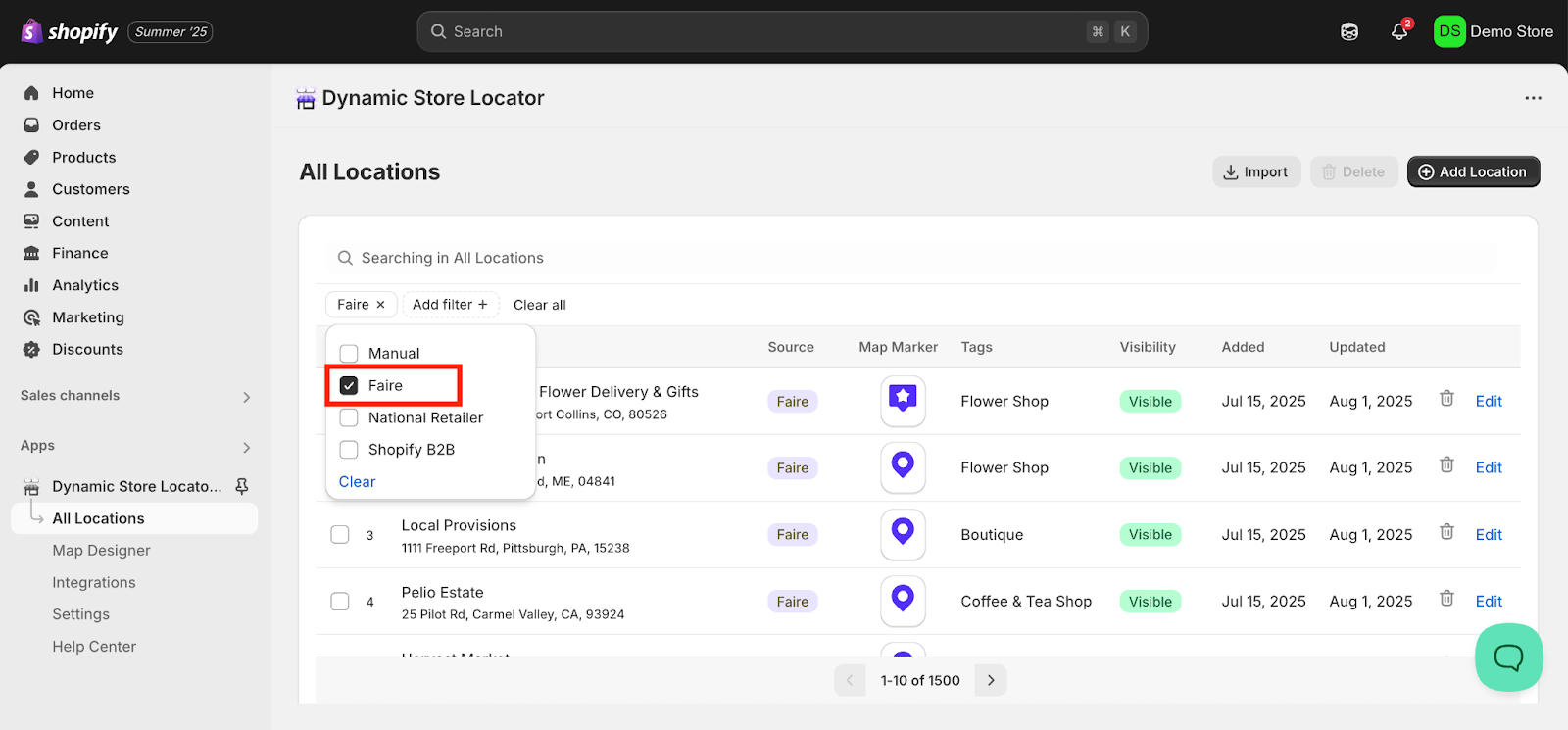Viewport: 1568px width, 730px height.
Task: Click Add Location button
Action: (x=1473, y=171)
